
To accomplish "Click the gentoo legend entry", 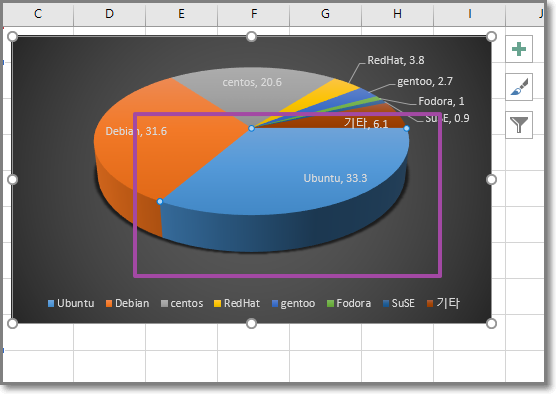I will [293, 304].
